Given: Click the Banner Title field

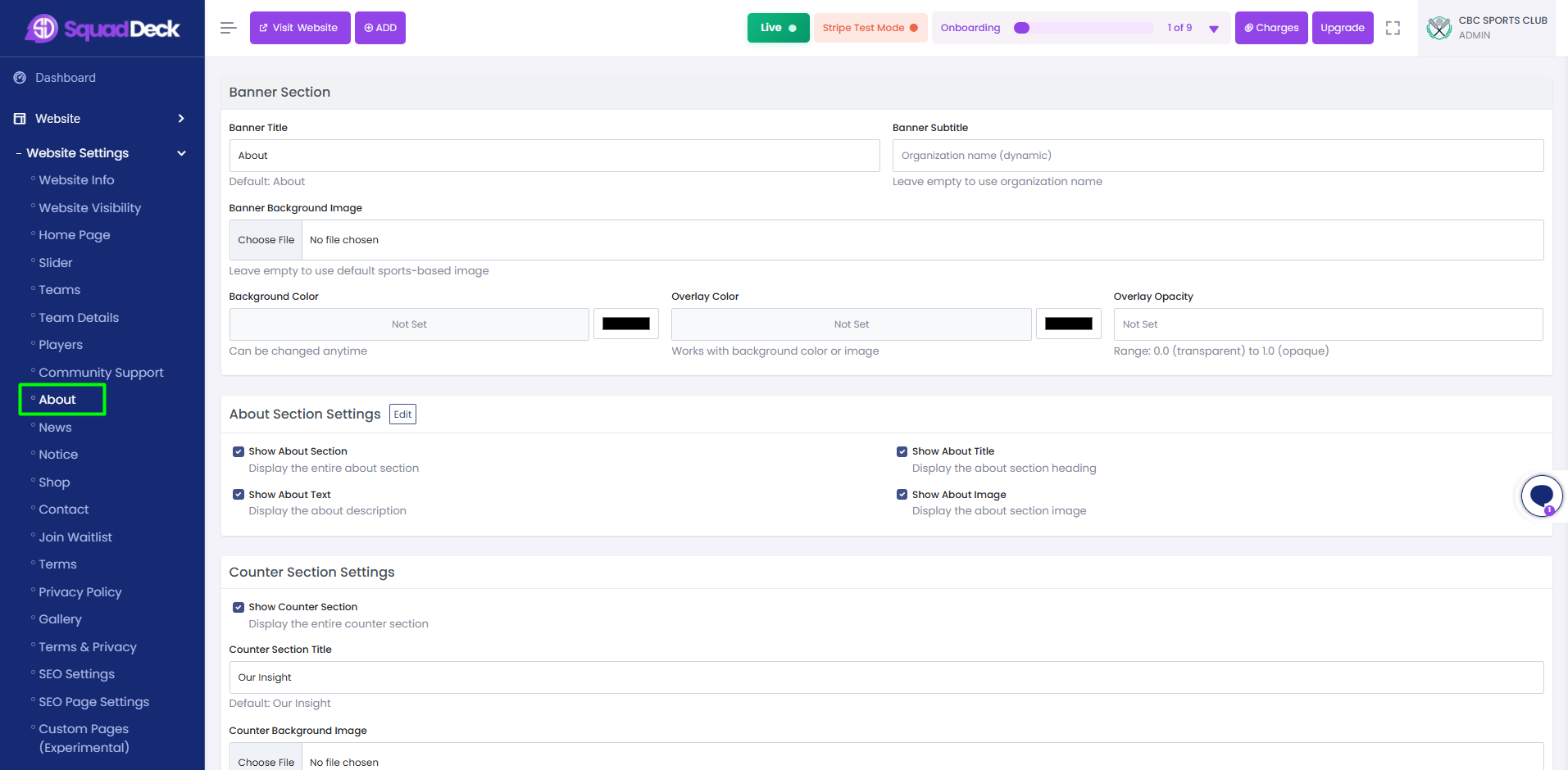Looking at the screenshot, I should (555, 156).
